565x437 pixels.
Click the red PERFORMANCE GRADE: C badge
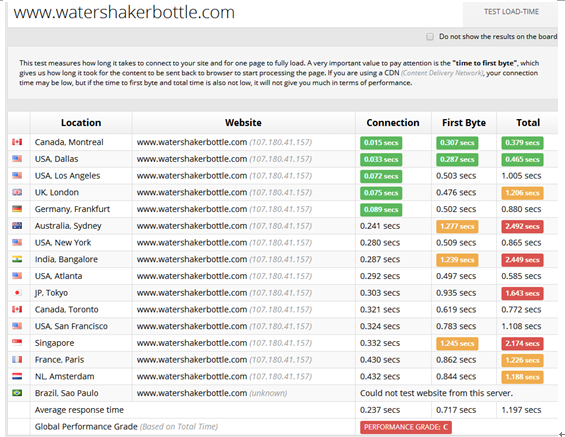click(406, 427)
